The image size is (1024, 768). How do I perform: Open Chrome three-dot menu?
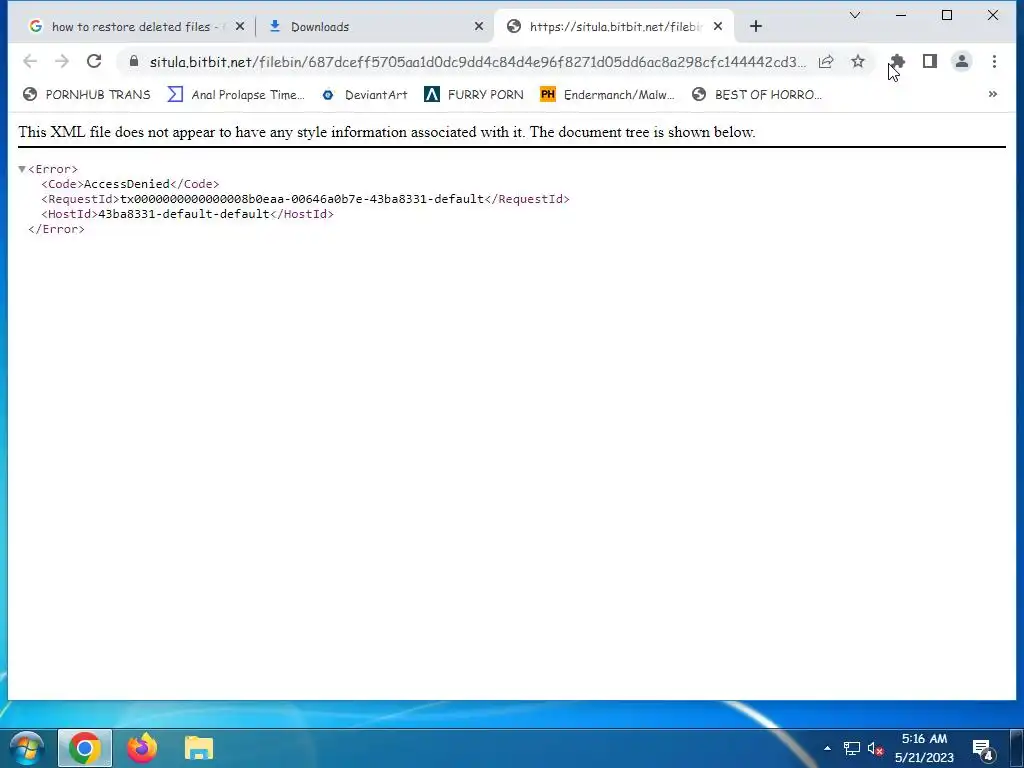(x=994, y=61)
